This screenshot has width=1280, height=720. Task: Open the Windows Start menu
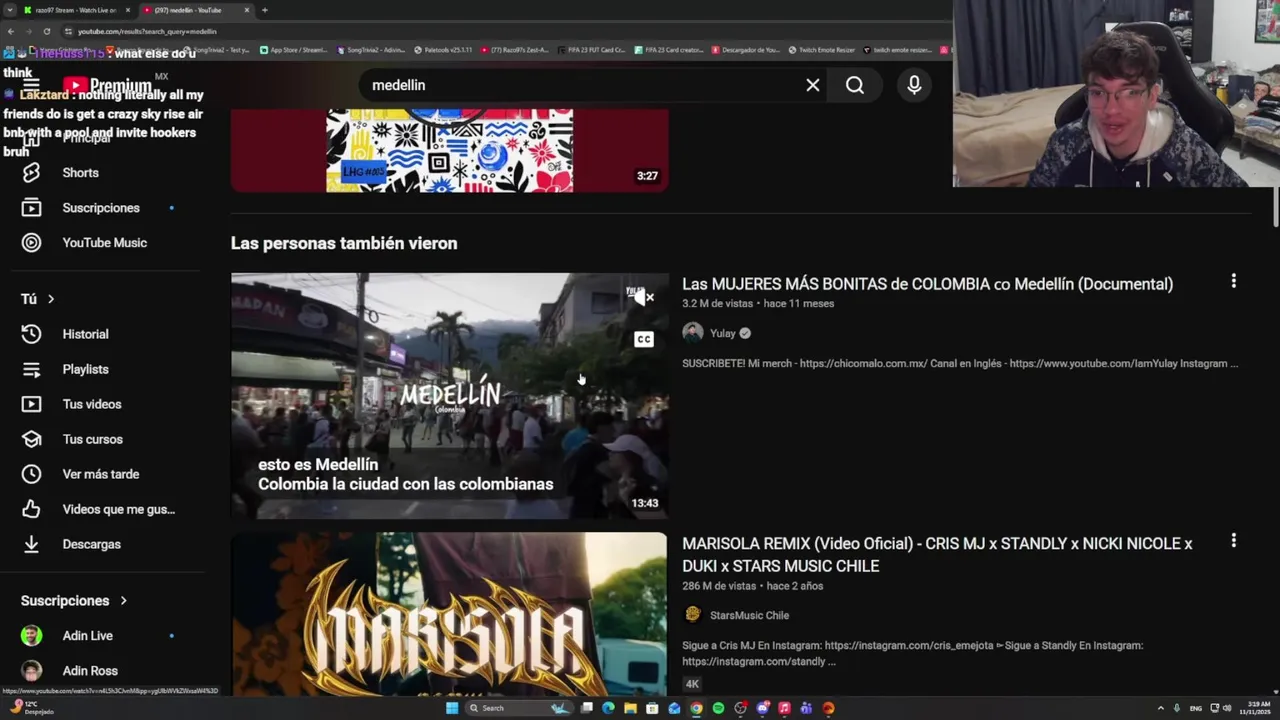point(452,708)
